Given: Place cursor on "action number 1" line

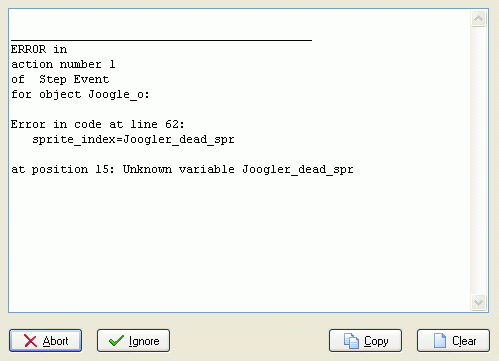Looking at the screenshot, I should pos(63,64).
